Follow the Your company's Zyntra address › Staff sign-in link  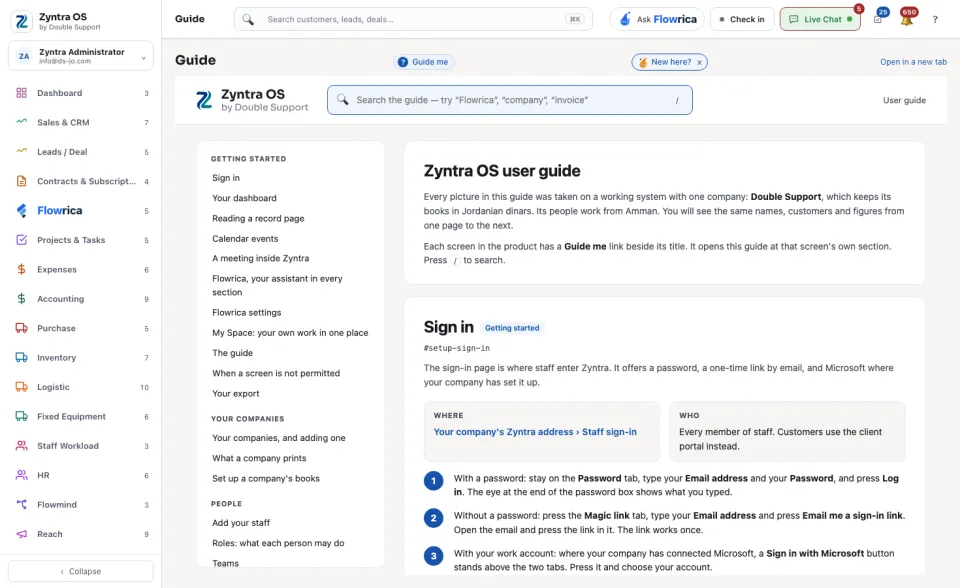pyautogui.click(x=535, y=432)
